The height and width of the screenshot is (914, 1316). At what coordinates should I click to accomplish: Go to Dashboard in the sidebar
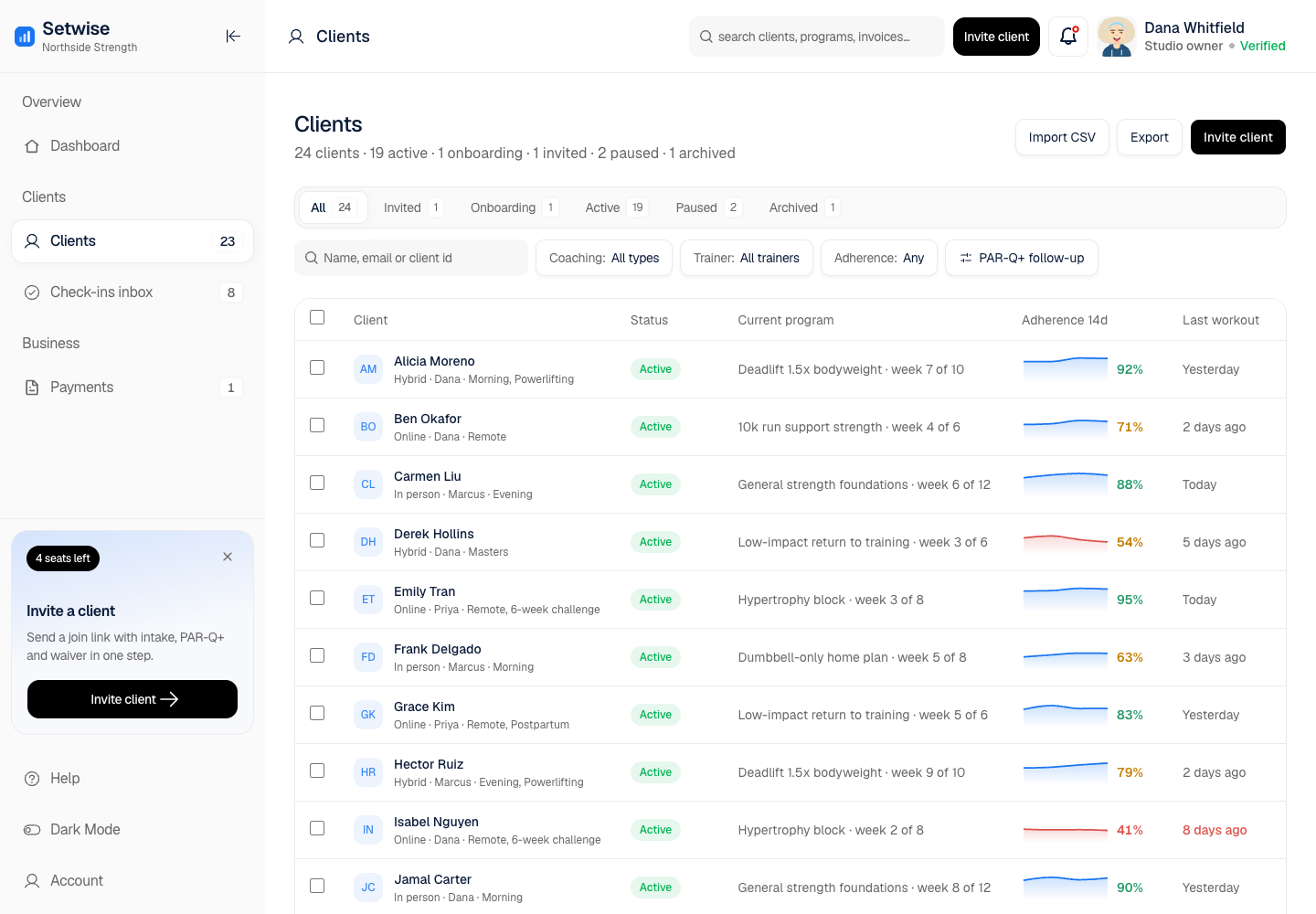click(x=133, y=146)
